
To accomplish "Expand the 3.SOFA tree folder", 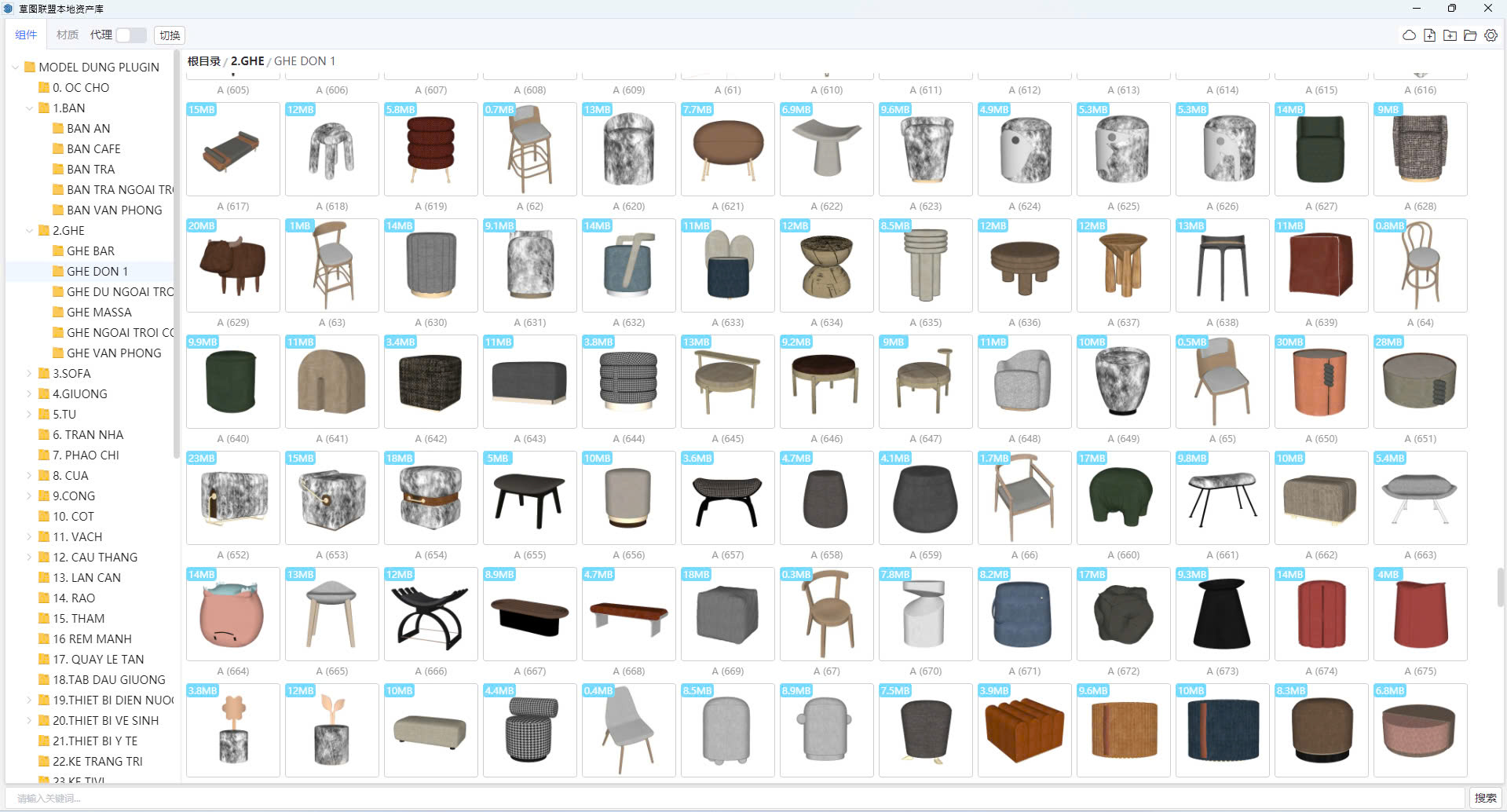I will click(30, 374).
